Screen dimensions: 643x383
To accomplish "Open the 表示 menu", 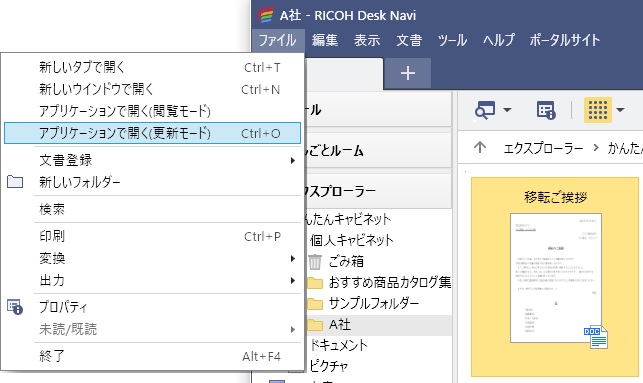I will (367, 40).
